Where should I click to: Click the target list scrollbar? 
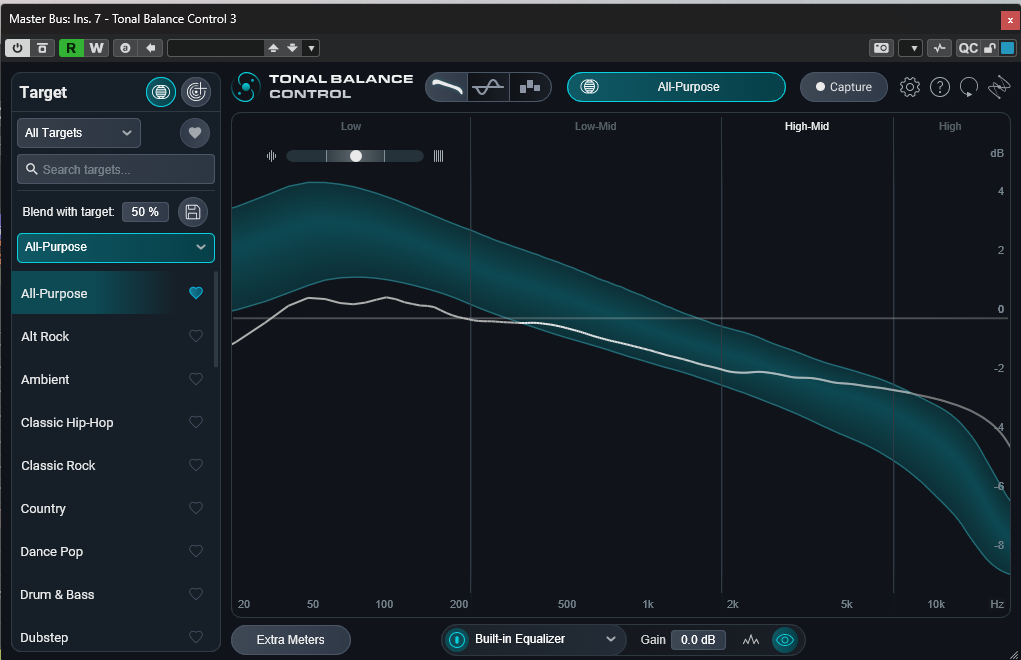point(216,320)
